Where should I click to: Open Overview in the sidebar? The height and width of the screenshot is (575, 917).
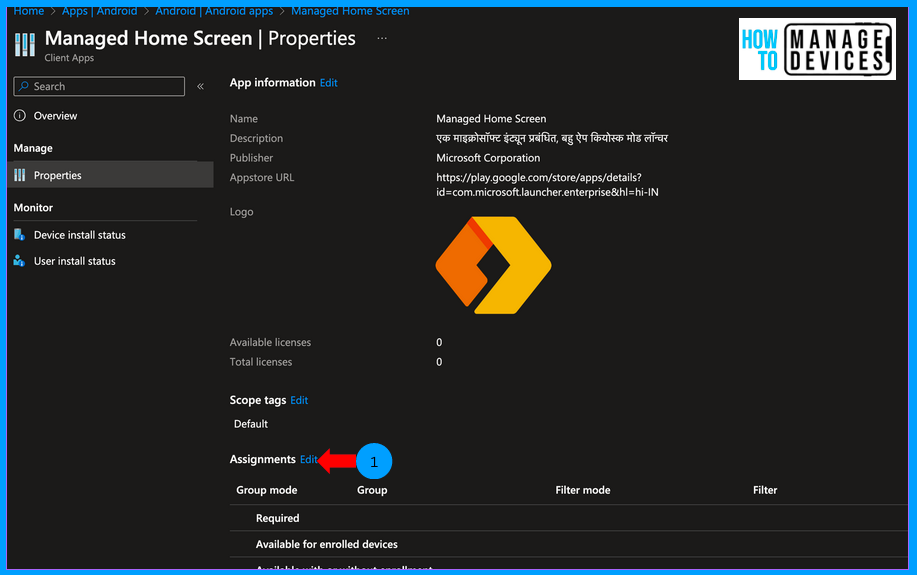click(x=55, y=116)
